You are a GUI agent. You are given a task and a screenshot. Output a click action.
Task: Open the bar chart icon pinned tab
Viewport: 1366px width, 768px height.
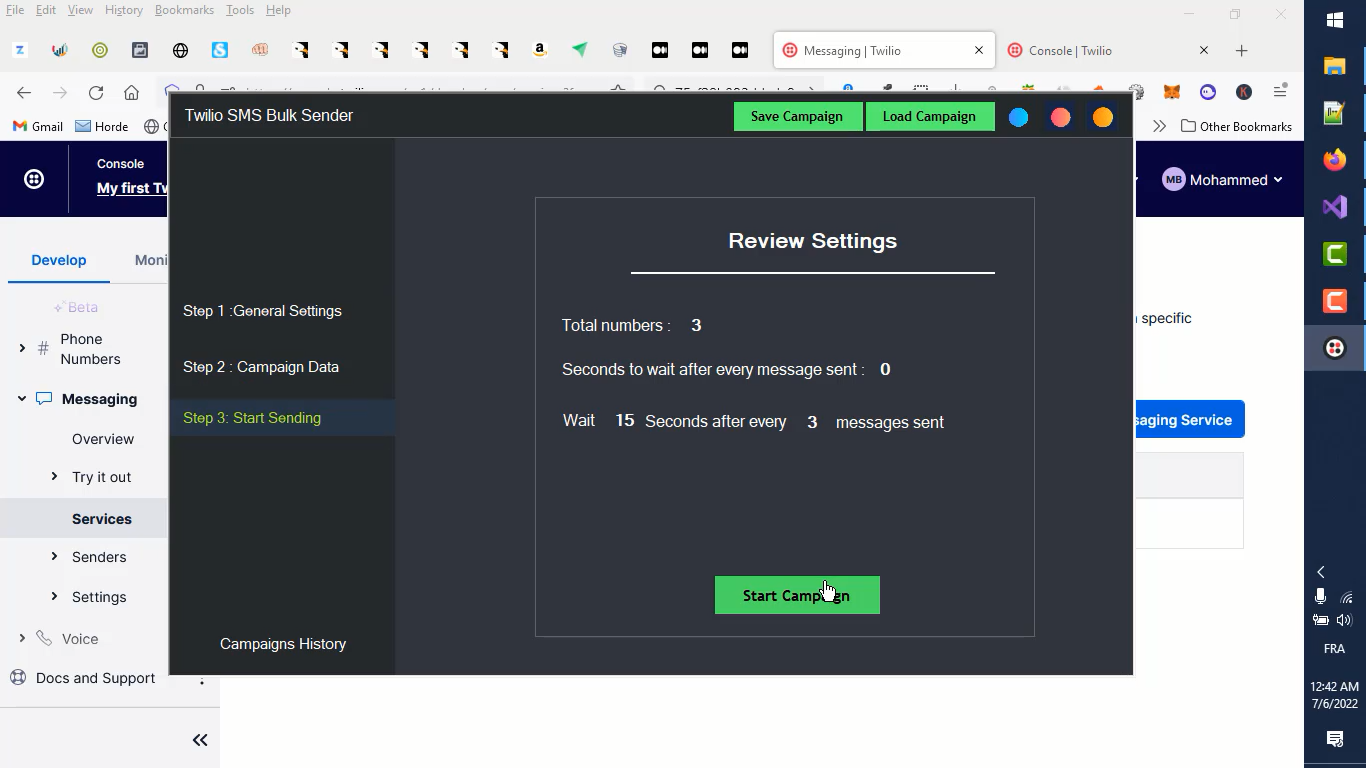pyautogui.click(x=60, y=50)
